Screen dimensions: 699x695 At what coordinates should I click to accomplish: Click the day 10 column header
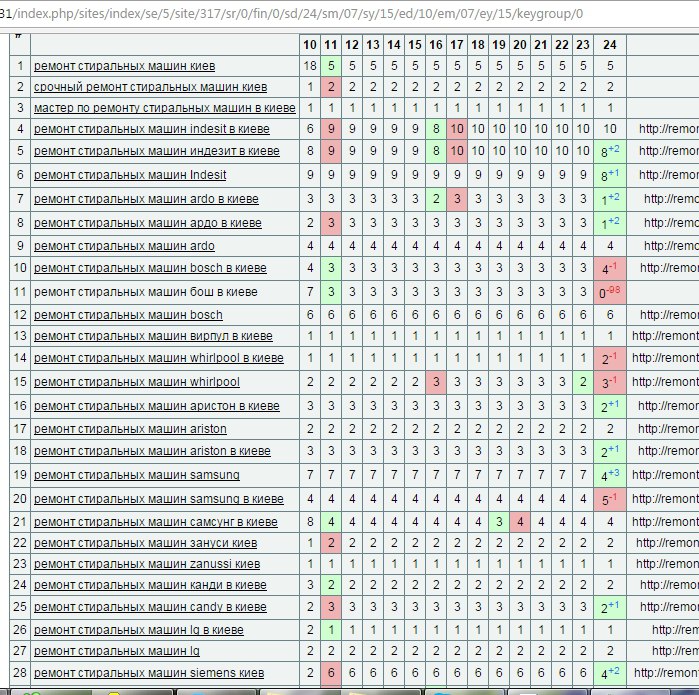click(x=310, y=45)
